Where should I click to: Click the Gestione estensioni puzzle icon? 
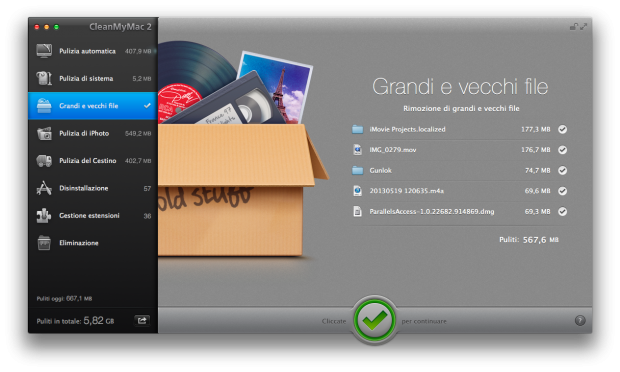pos(44,215)
